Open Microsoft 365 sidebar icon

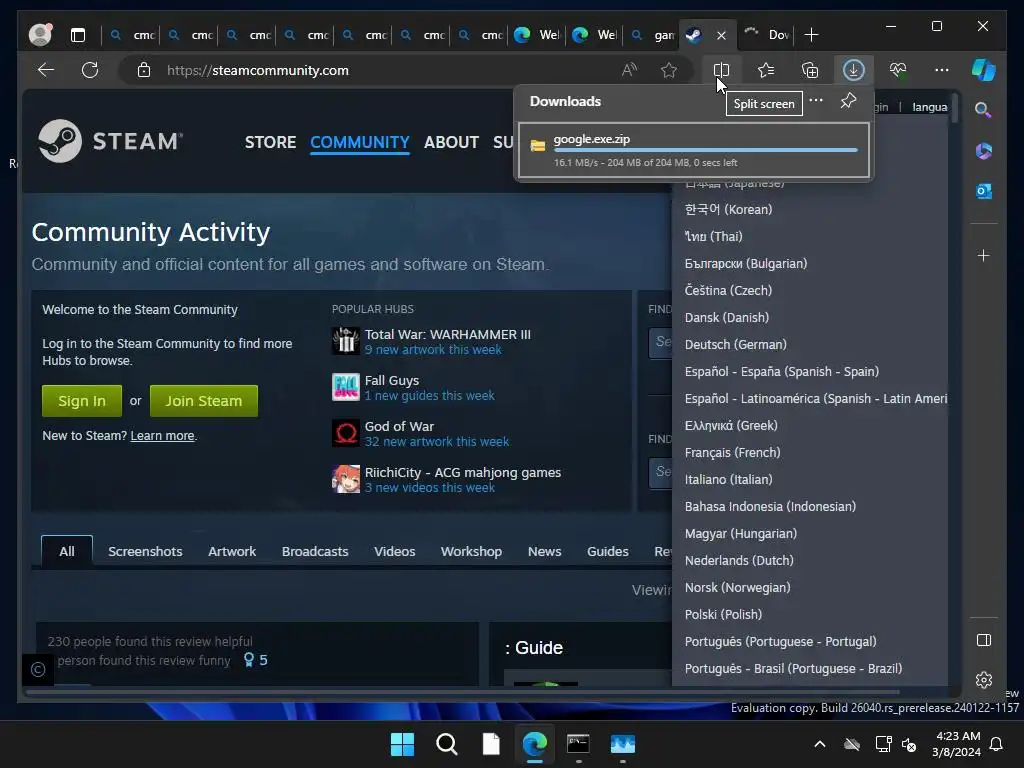coord(984,151)
